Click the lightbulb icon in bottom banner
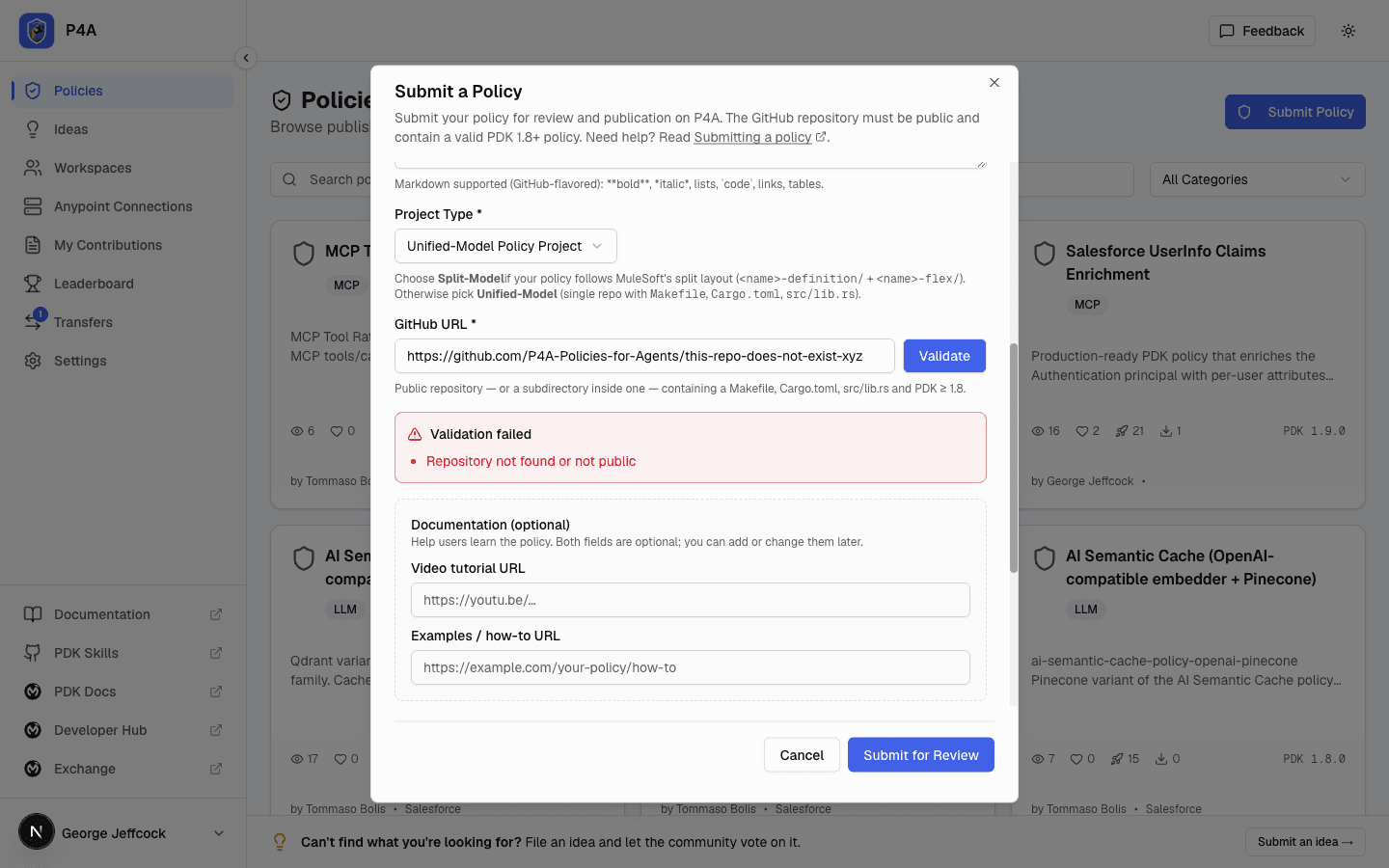 pyautogui.click(x=280, y=842)
